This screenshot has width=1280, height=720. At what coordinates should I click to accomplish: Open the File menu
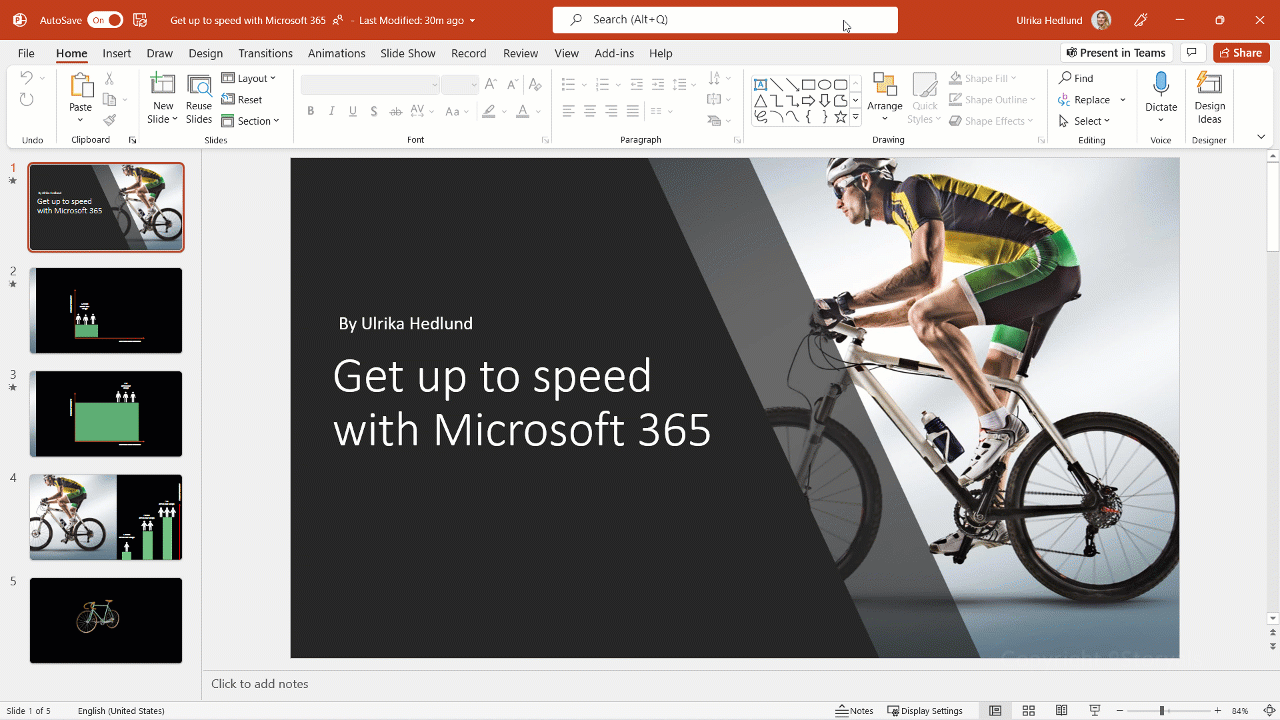click(x=26, y=53)
